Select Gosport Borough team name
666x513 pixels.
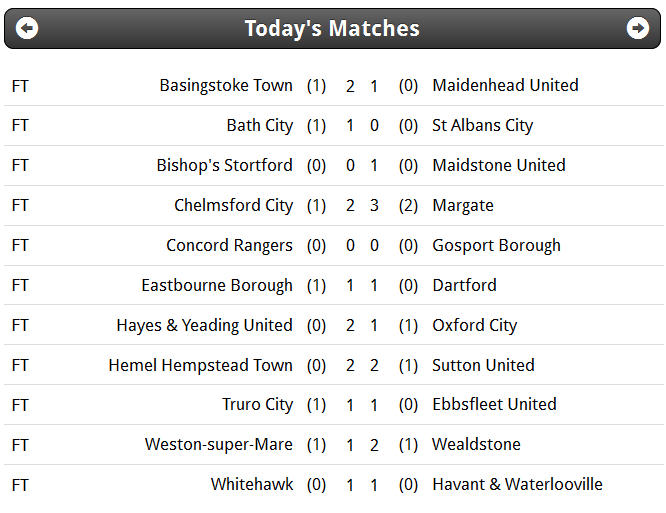click(x=496, y=246)
